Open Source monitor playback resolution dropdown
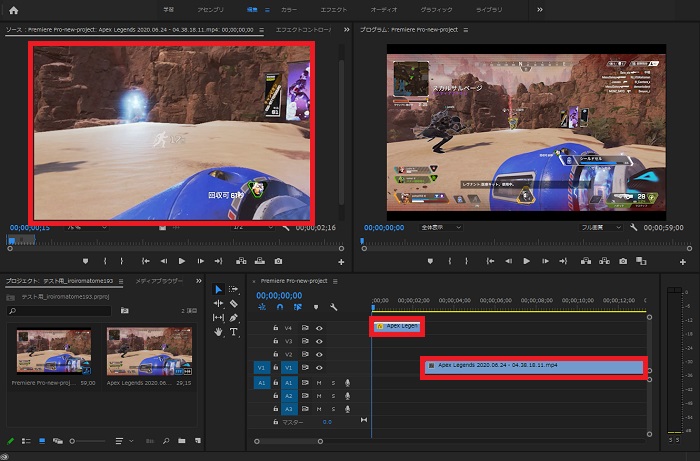The height and width of the screenshot is (461, 700). (x=253, y=227)
